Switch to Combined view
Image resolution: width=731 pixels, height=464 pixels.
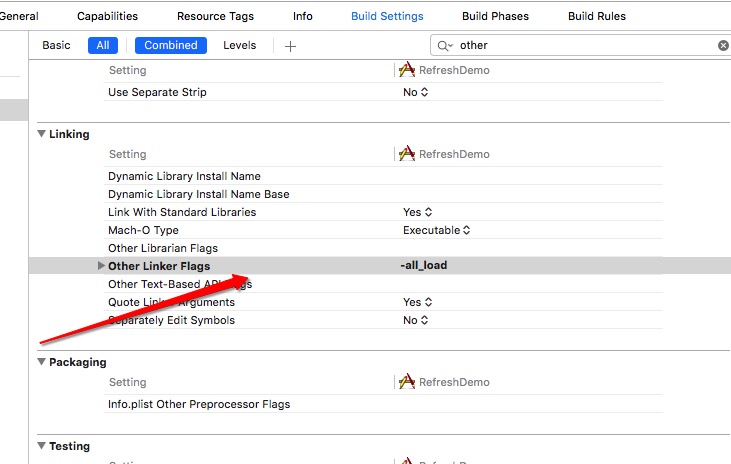(170, 46)
